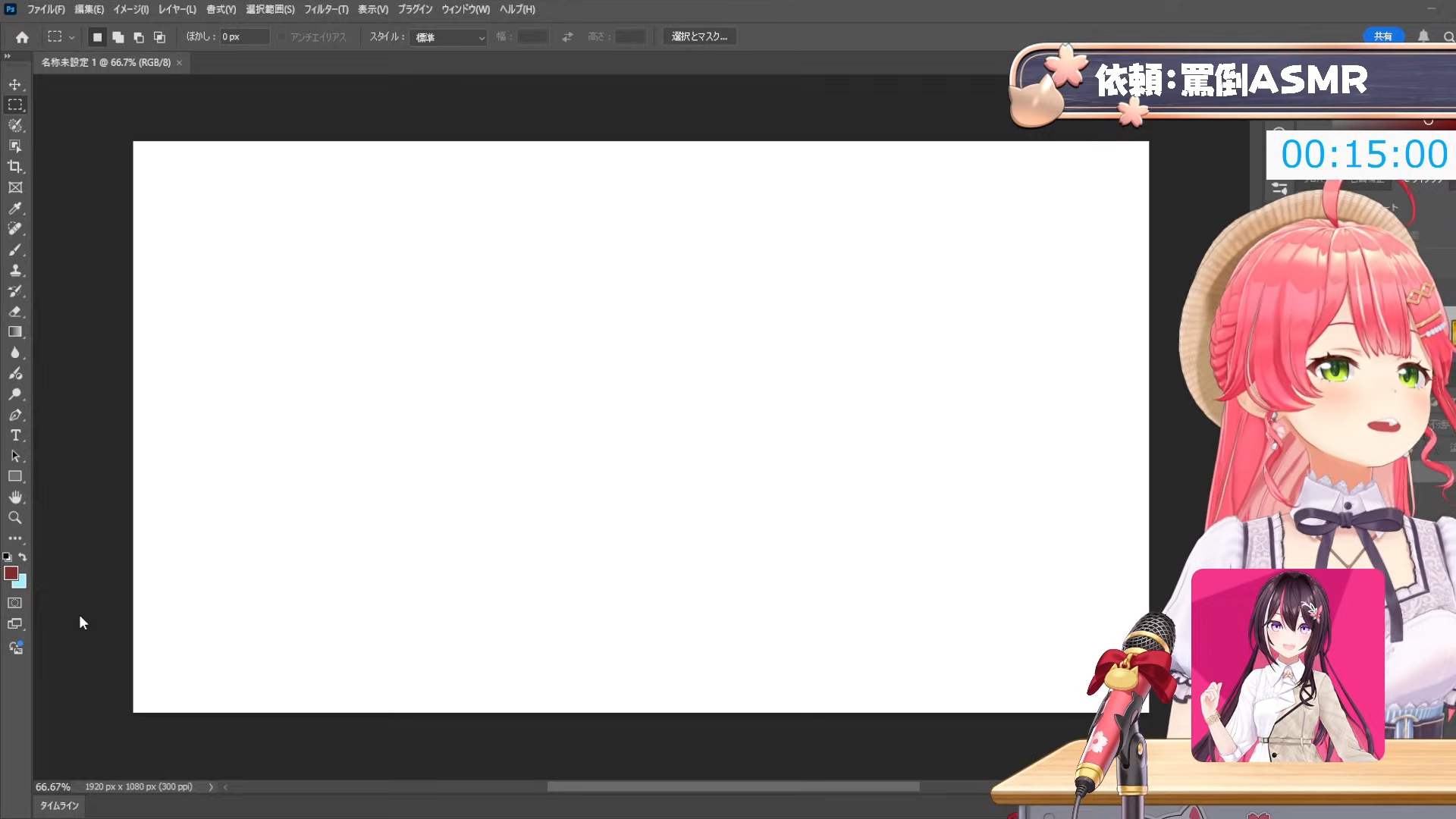Viewport: 1456px width, 819px height.
Task: Select the Move tool
Action: pyautogui.click(x=15, y=84)
